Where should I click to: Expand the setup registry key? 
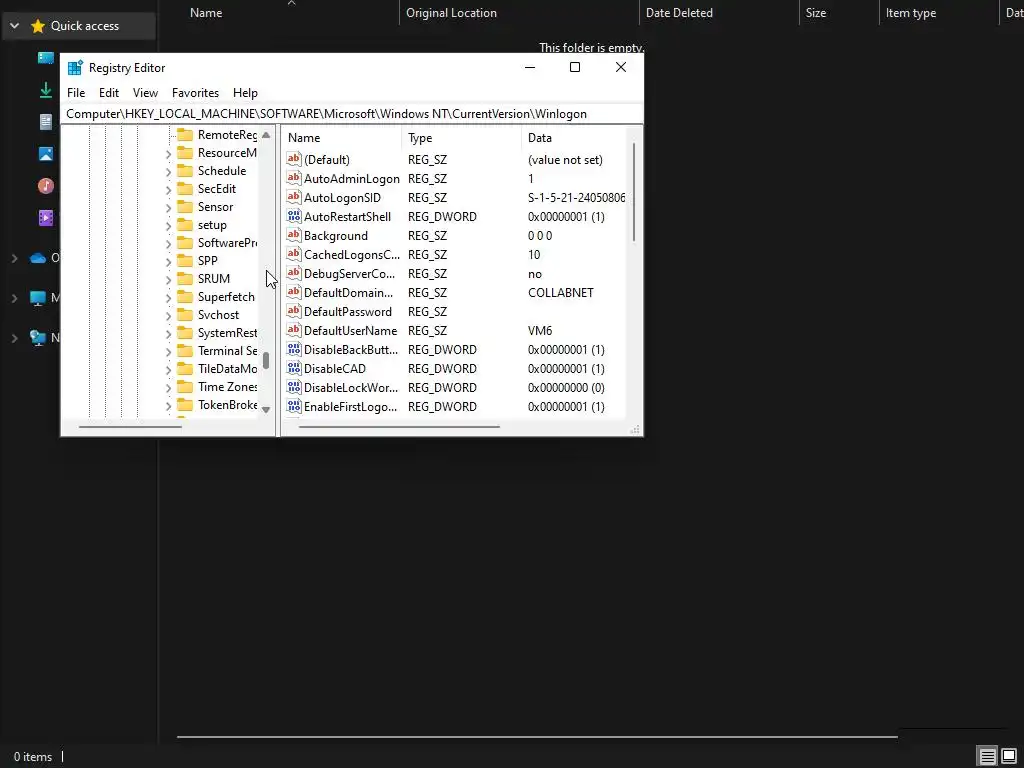click(x=168, y=225)
